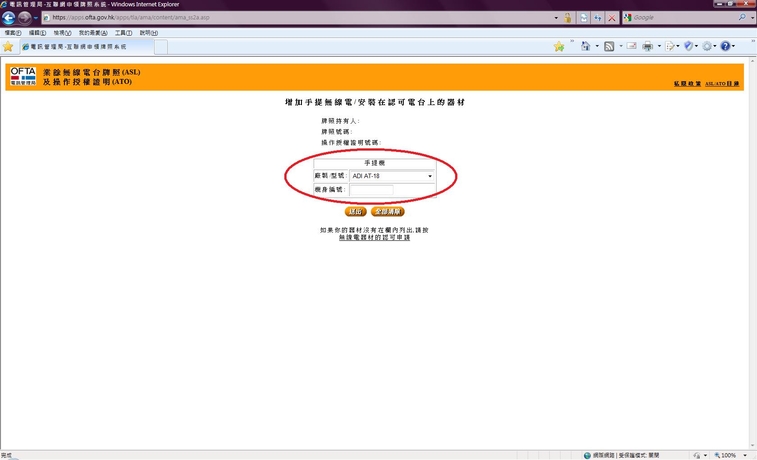Screen dimensions: 757x460
Task: Expand the zoom level 100% dropdown
Action: (x=745, y=455)
